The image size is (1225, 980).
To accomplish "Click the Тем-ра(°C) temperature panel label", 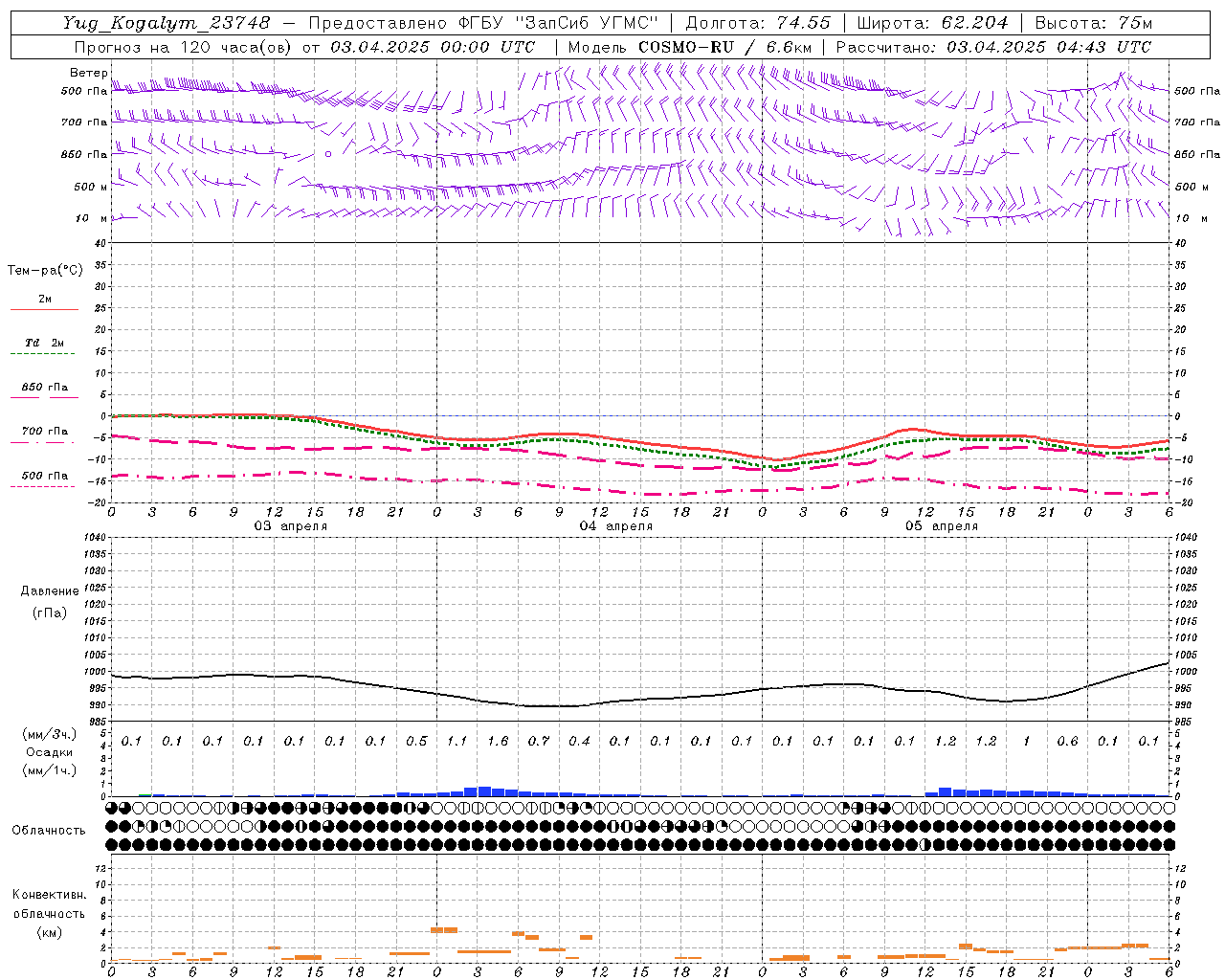I will coord(45,271).
